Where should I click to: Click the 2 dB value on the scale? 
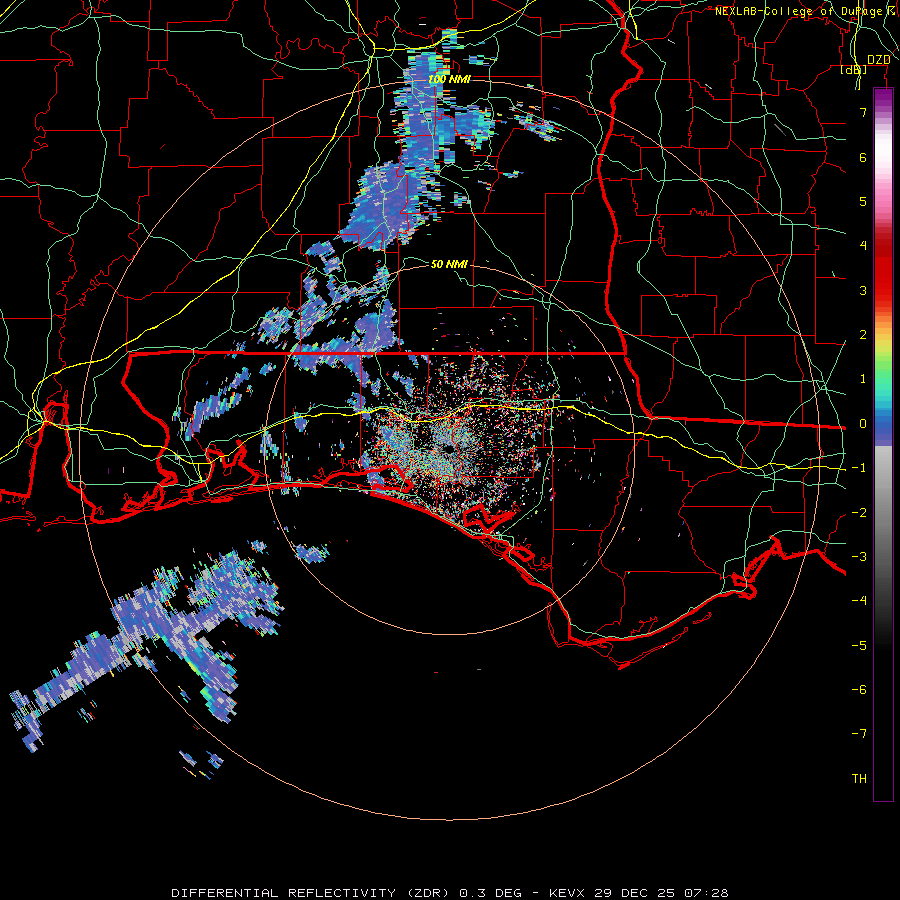863,335
